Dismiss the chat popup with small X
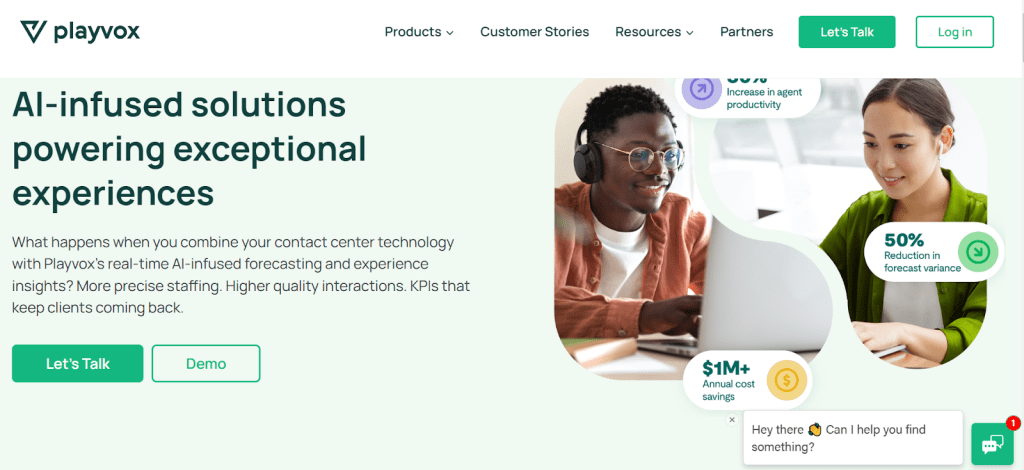Screen dimensions: 1024x470 pos(732,420)
